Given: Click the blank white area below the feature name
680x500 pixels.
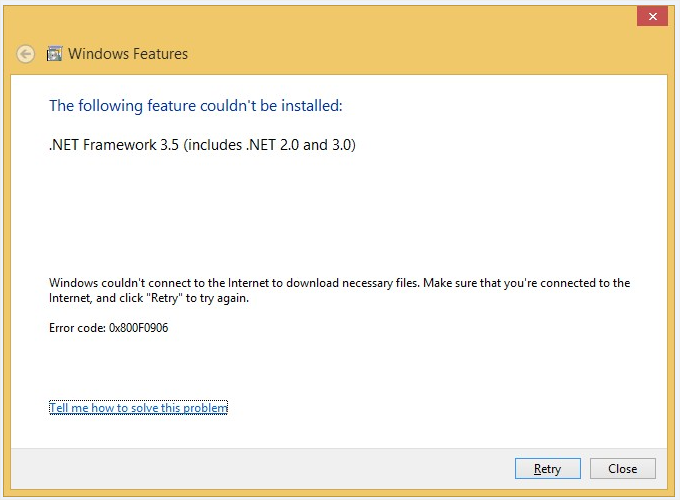Looking at the screenshot, I should pos(340,210).
